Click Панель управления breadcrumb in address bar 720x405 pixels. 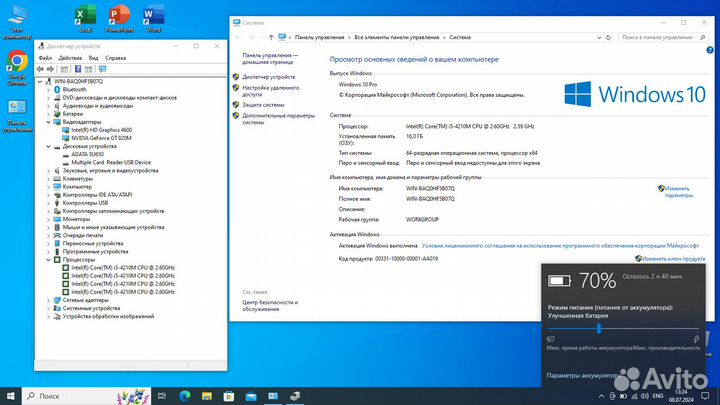coord(319,37)
